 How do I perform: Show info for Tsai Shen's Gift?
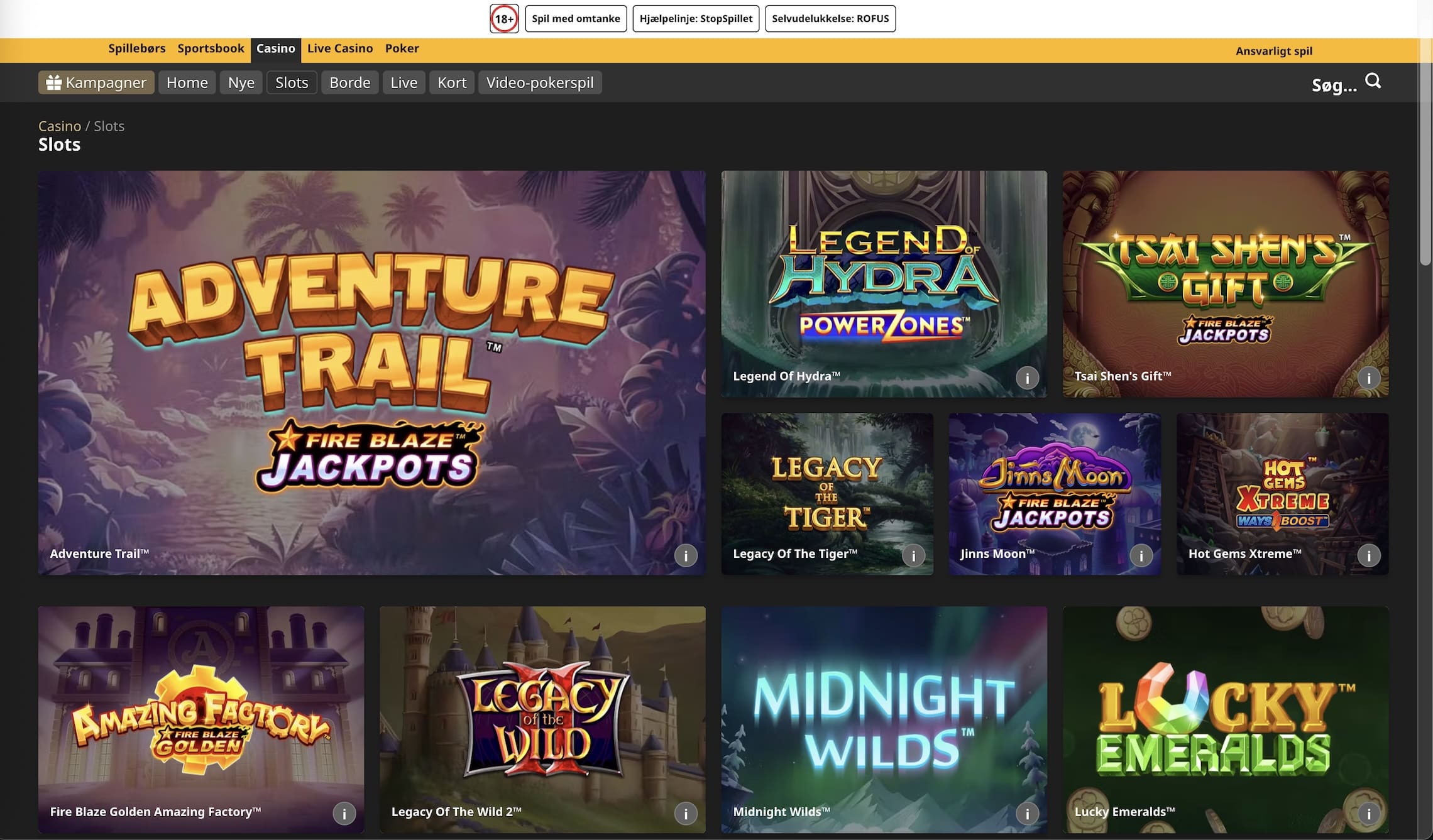1368,378
